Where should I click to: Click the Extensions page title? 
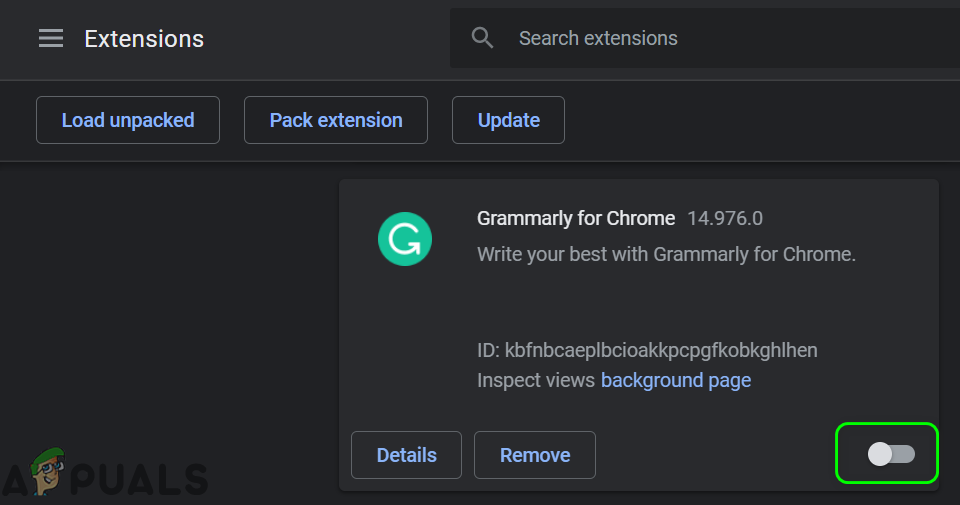click(144, 39)
